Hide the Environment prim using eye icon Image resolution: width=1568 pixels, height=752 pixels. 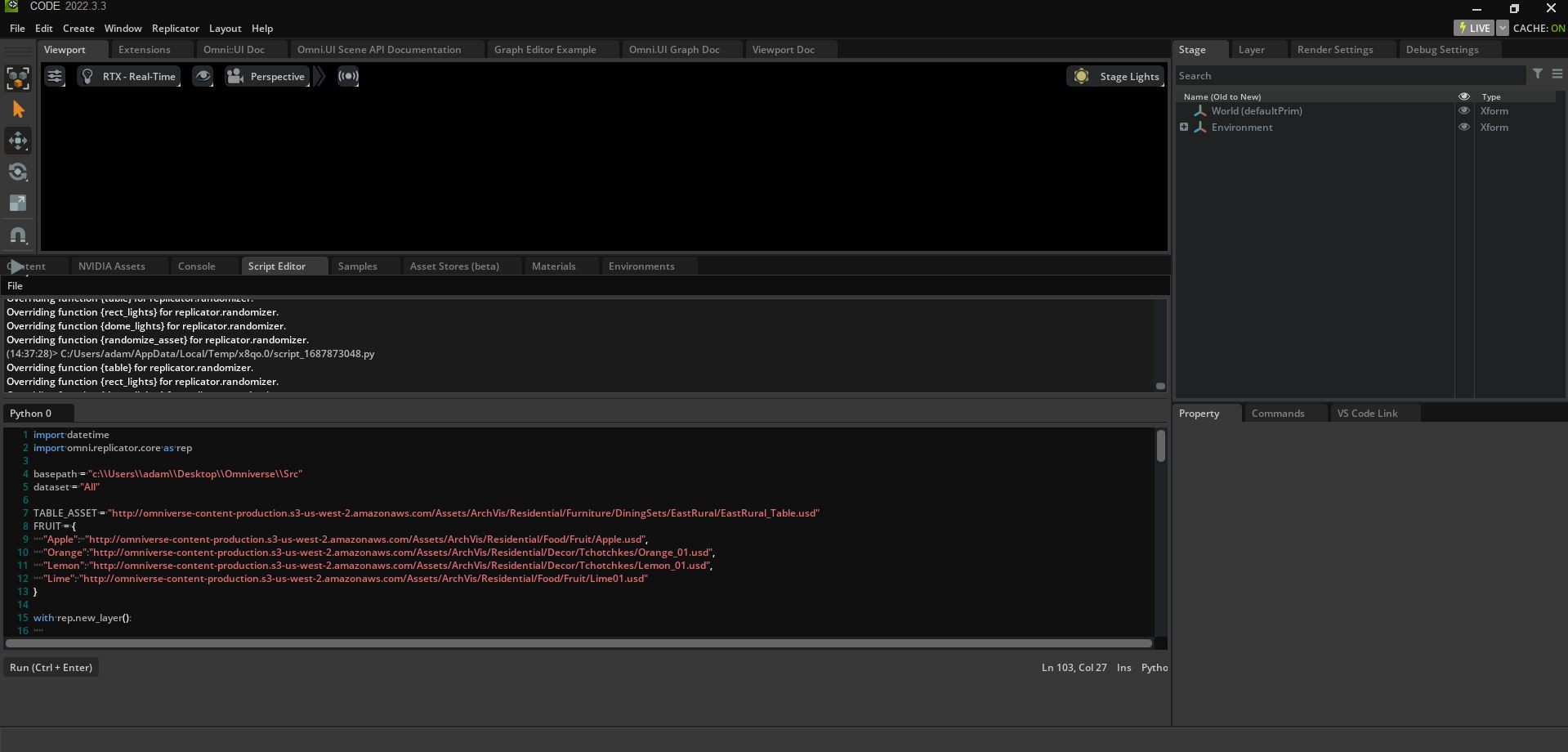(x=1463, y=128)
